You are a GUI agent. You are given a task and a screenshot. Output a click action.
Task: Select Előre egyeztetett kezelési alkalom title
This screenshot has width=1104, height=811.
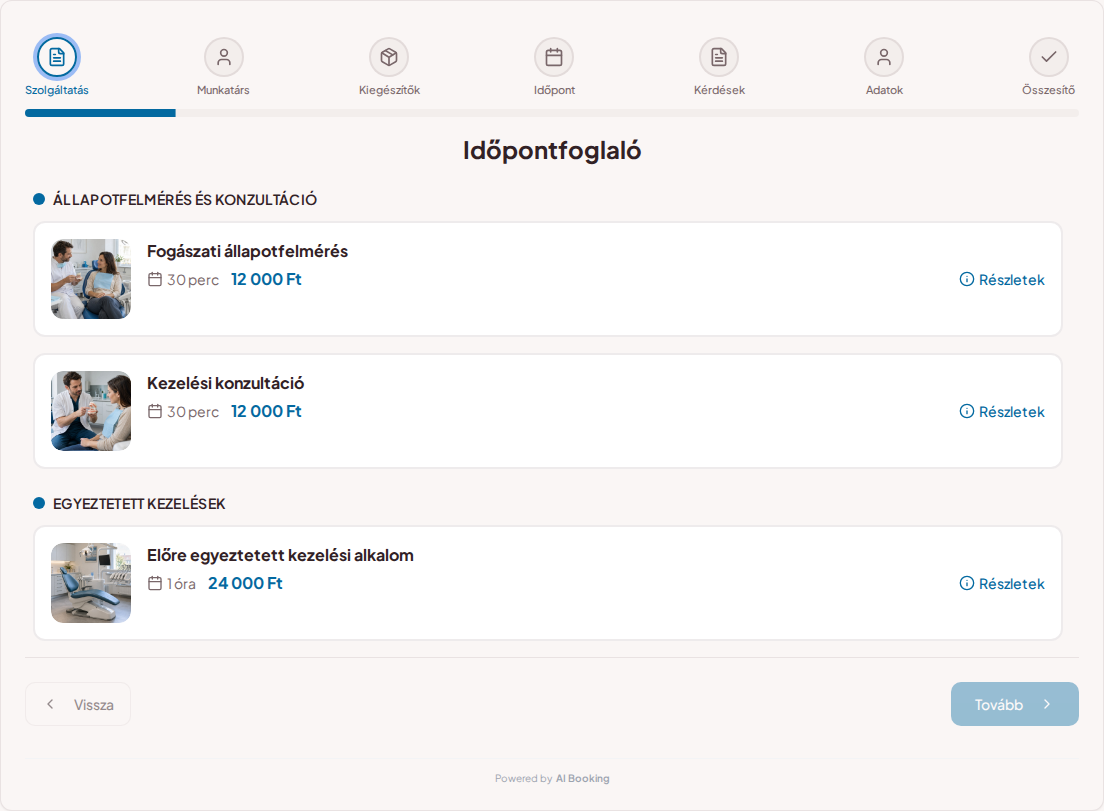click(x=280, y=555)
